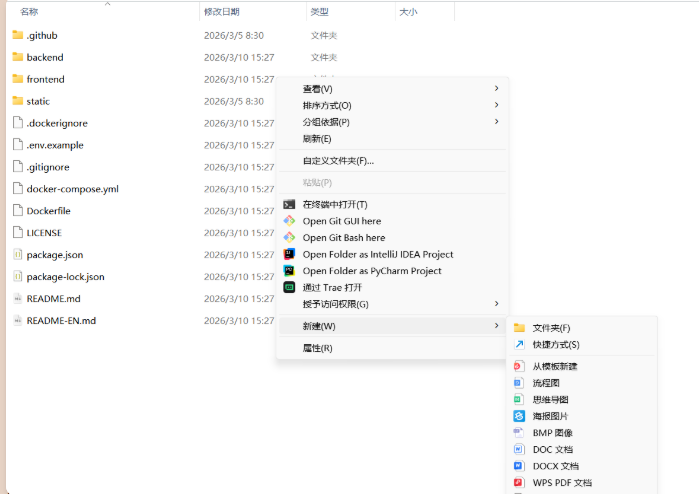The height and width of the screenshot is (494, 699).
Task: Click the PyCharm project icon
Action: coord(289,271)
